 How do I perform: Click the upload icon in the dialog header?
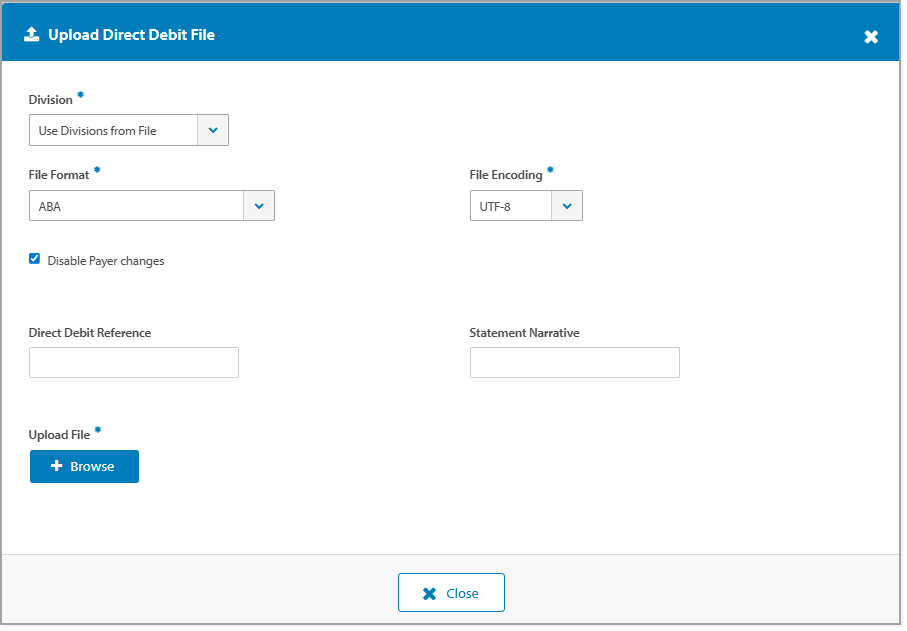point(31,33)
